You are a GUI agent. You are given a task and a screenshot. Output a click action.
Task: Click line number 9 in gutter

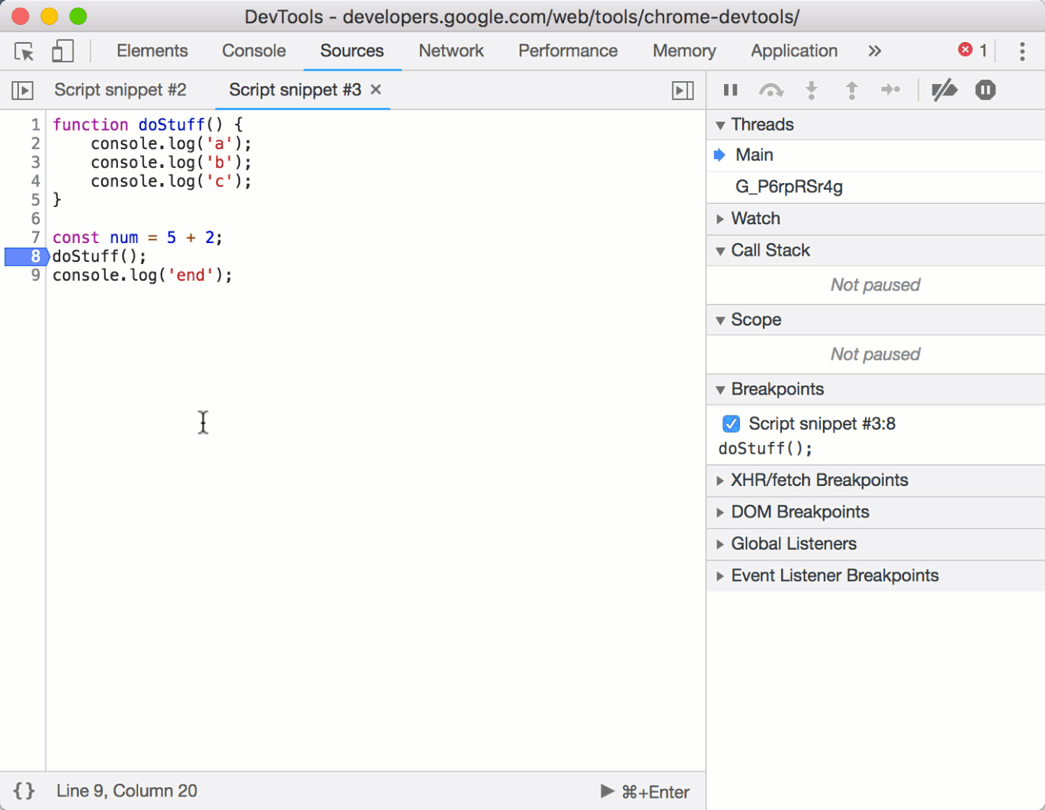35,275
